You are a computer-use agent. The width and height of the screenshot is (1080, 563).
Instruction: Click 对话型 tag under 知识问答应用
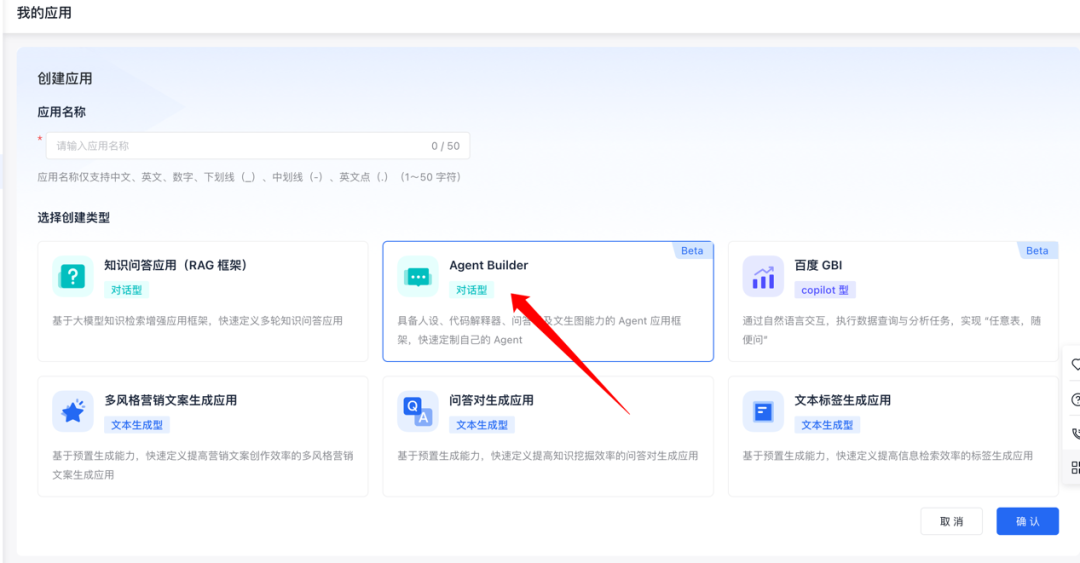[126, 290]
